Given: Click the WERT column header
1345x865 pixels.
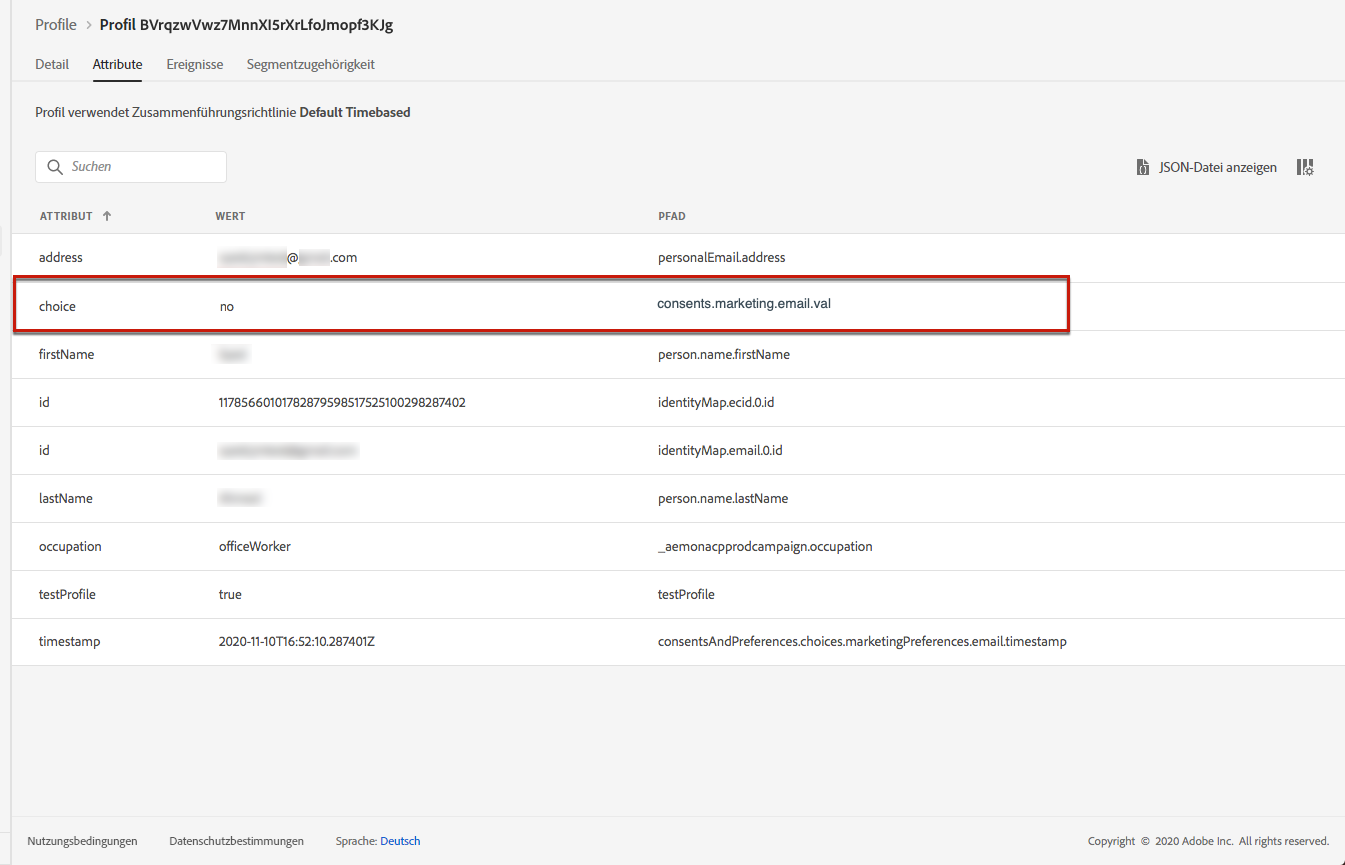Looking at the screenshot, I should [230, 216].
